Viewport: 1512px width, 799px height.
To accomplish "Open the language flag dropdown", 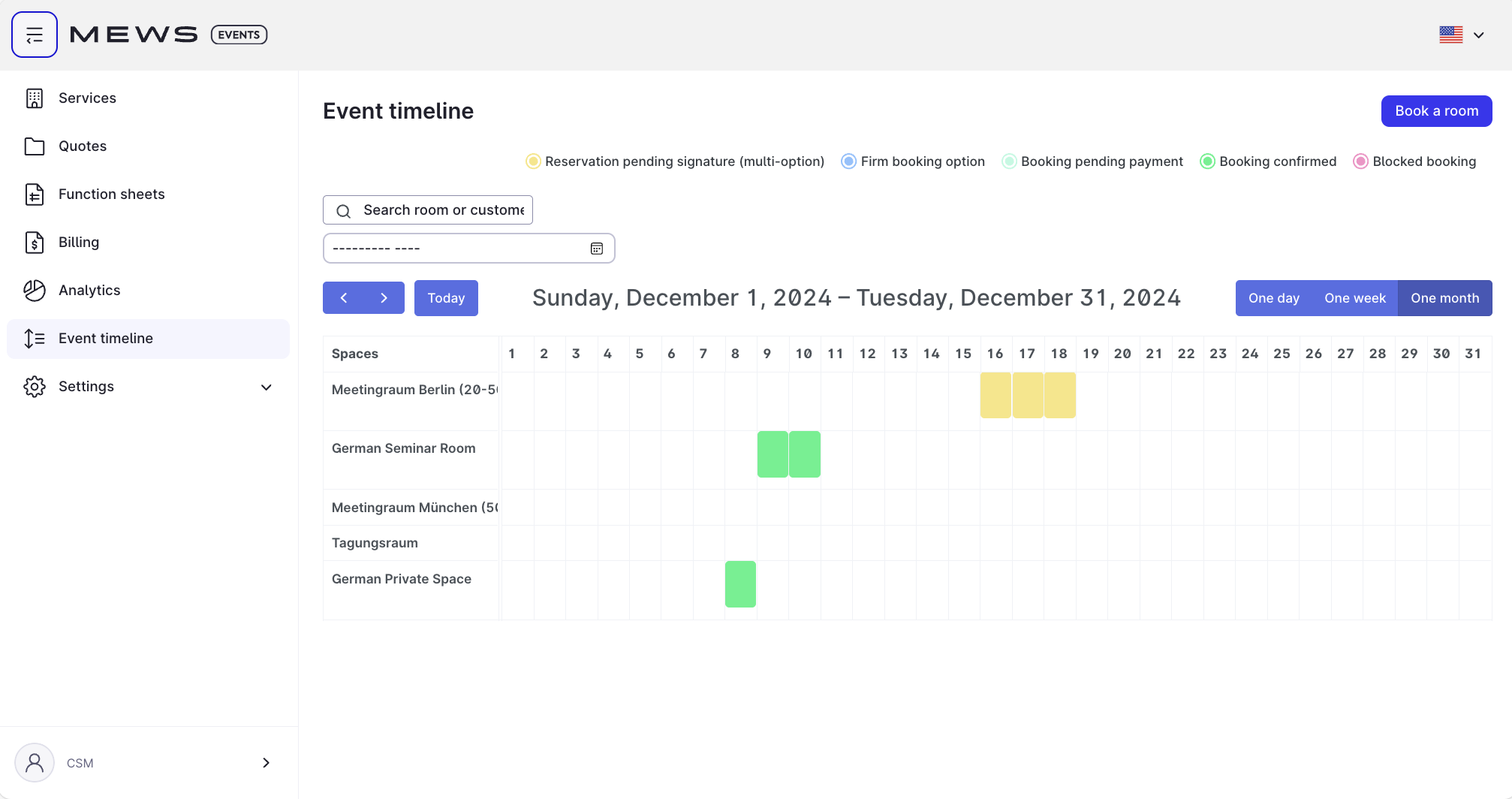I will pos(1461,35).
